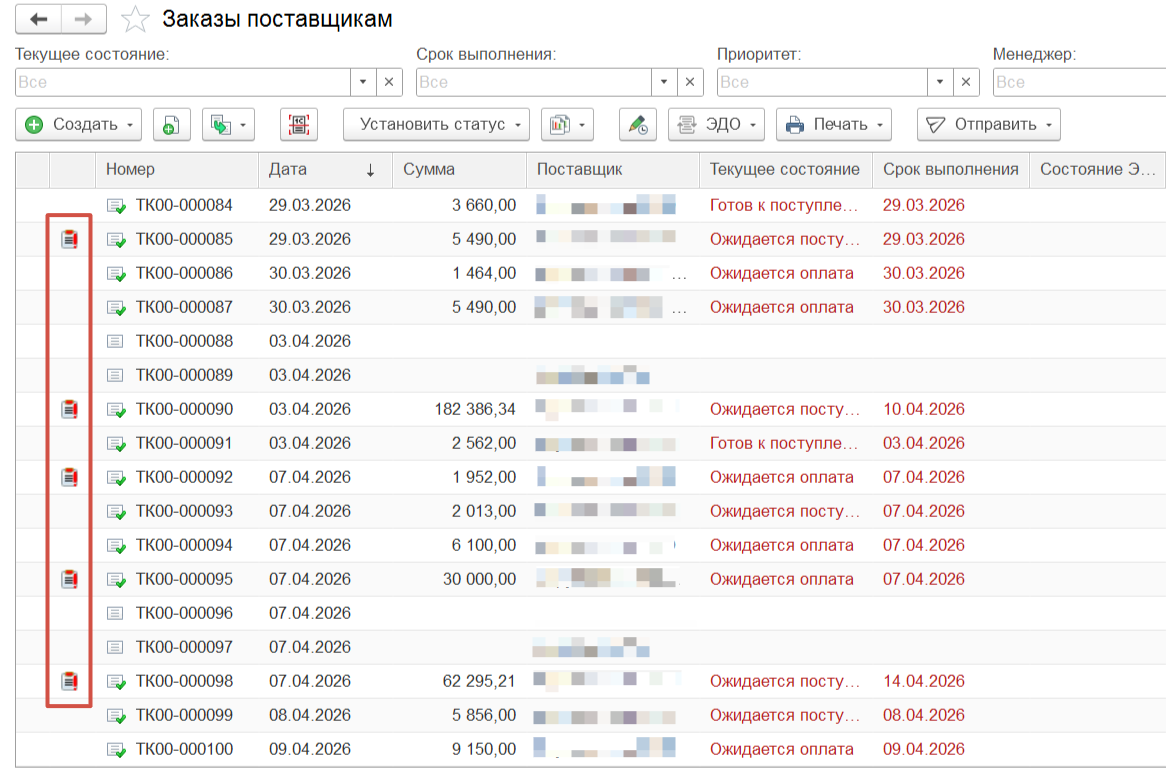Click the sum 182 386,34
The height and width of the screenshot is (771, 1166).
tap(475, 410)
